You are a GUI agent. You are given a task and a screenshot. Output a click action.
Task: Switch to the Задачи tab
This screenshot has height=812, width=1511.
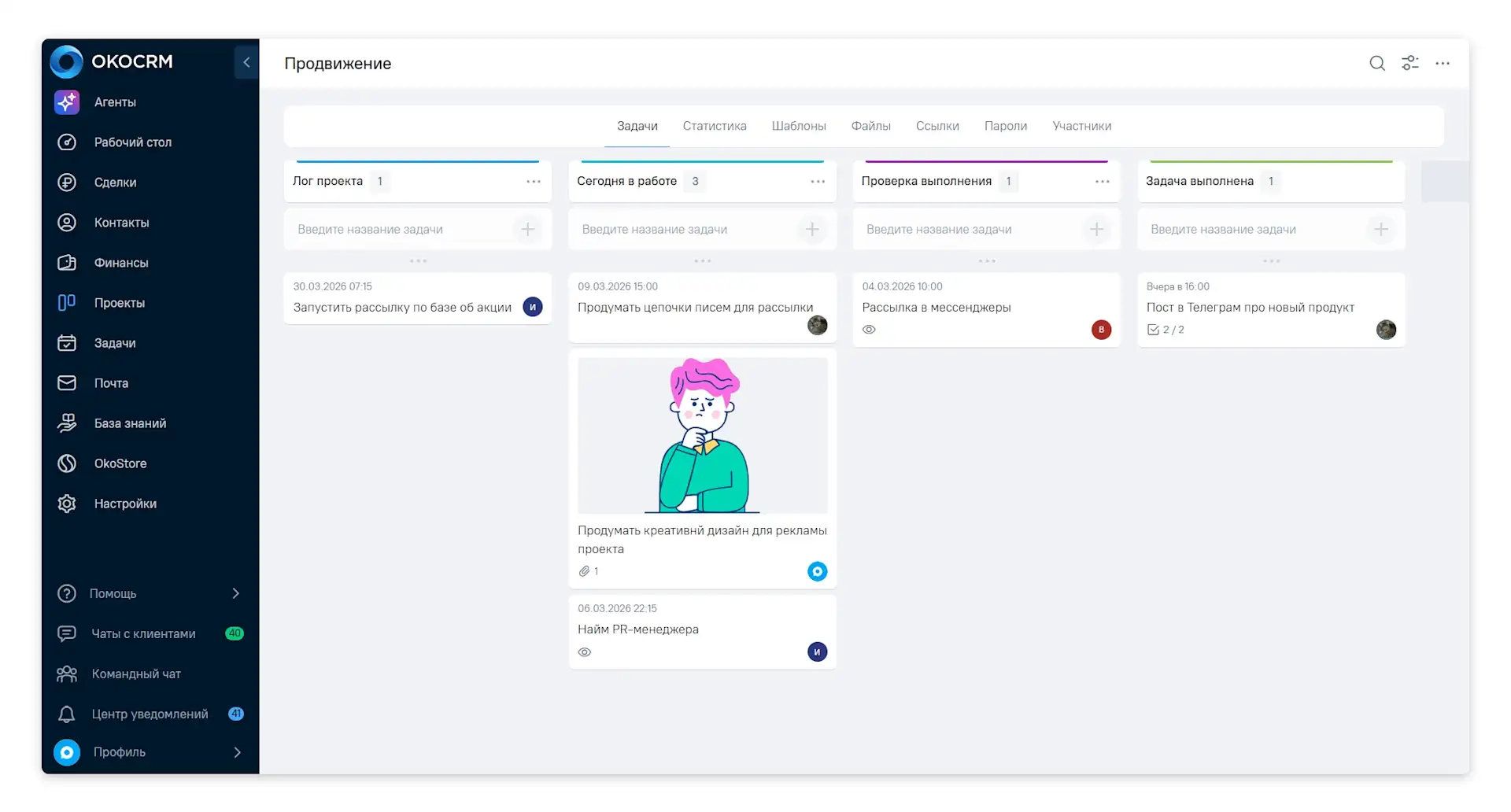pyautogui.click(x=637, y=126)
